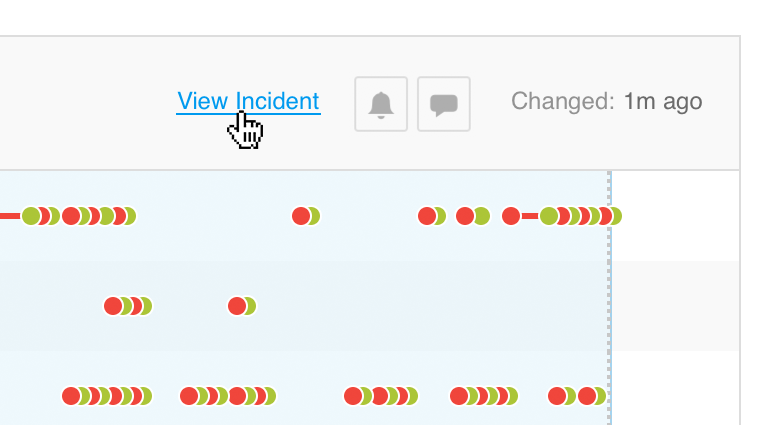Click the 'Changed: 1m ago' timestamp
Viewport: 769px width, 425px height.
coord(607,101)
